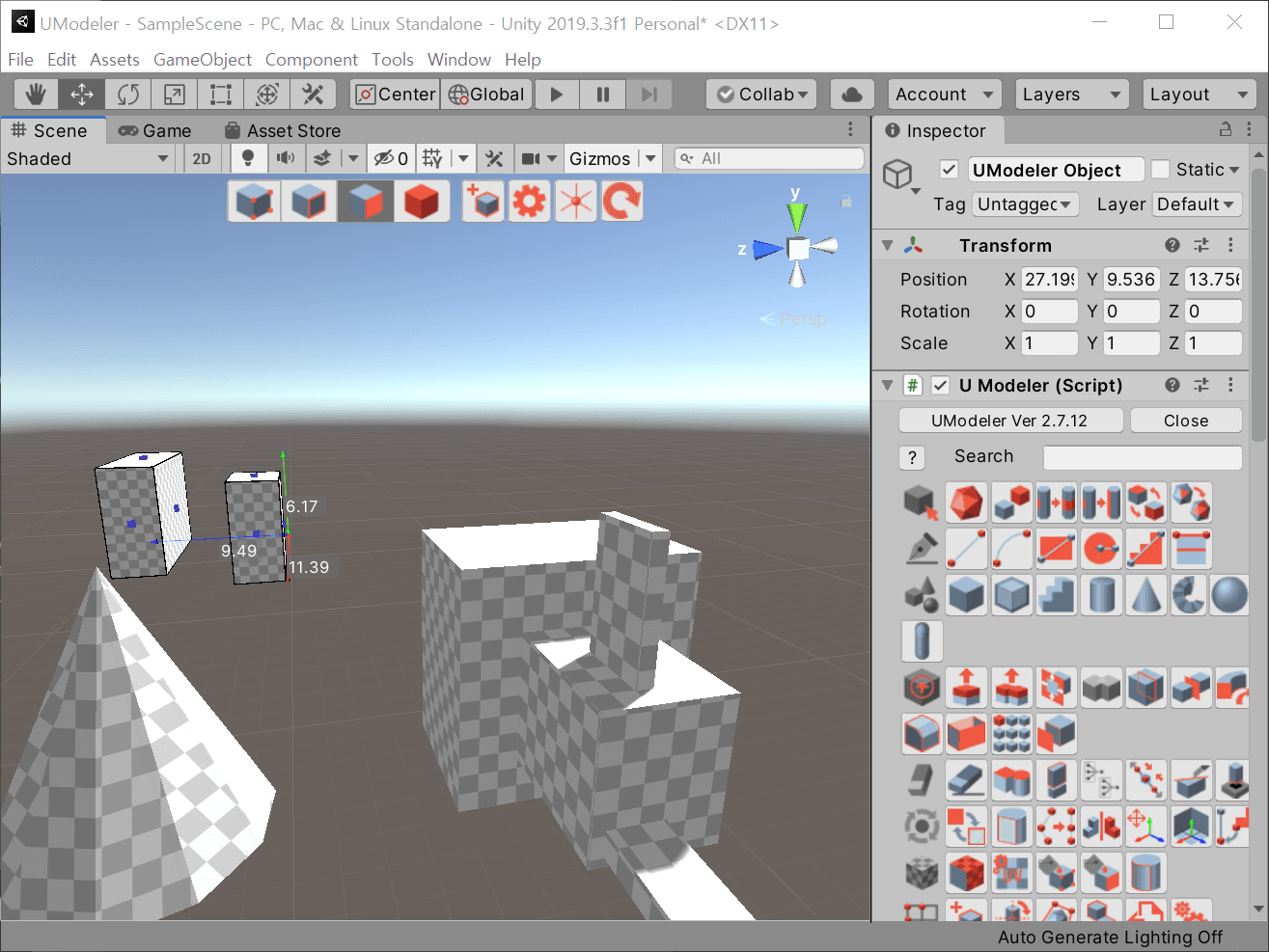
Task: Collapse the U Modeler script component
Action: (x=888, y=385)
